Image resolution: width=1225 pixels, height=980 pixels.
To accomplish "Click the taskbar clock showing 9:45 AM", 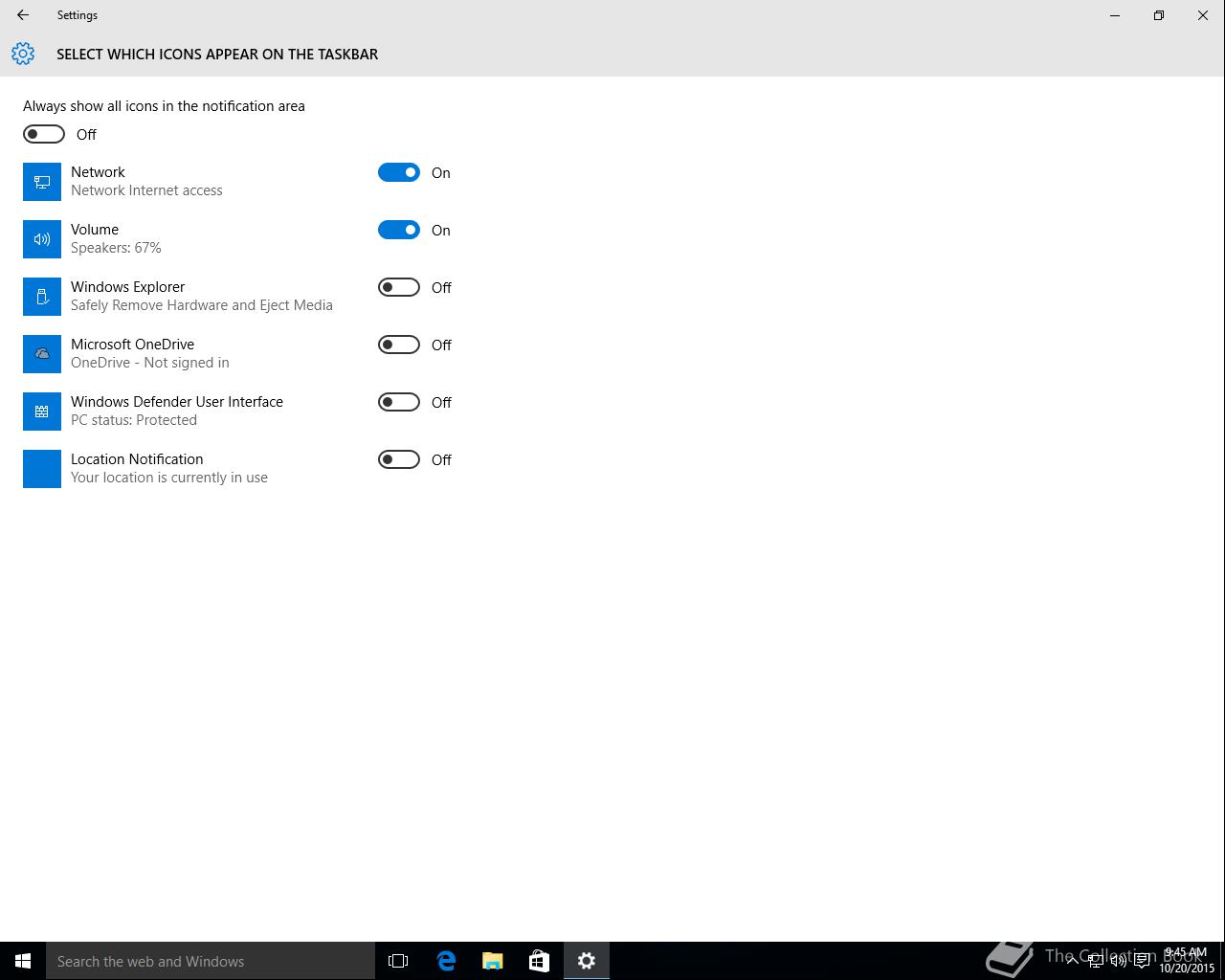I will [1187, 961].
